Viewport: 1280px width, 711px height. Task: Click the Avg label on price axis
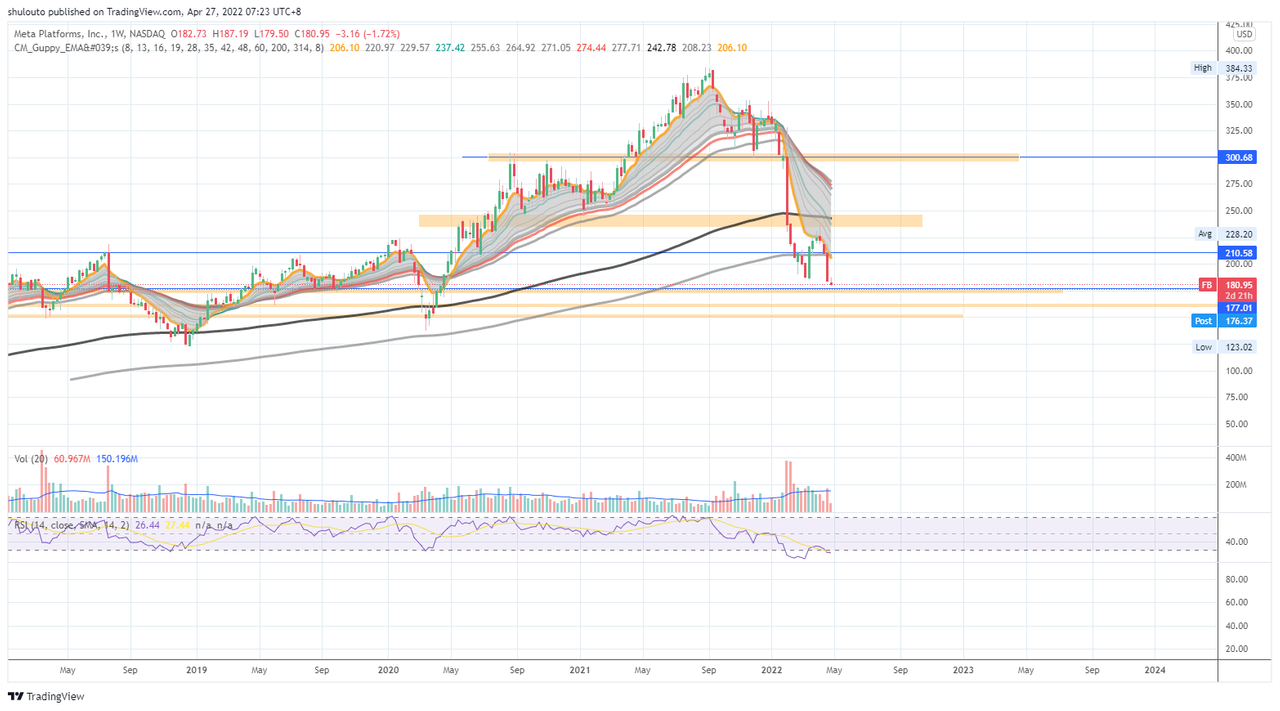click(1205, 233)
